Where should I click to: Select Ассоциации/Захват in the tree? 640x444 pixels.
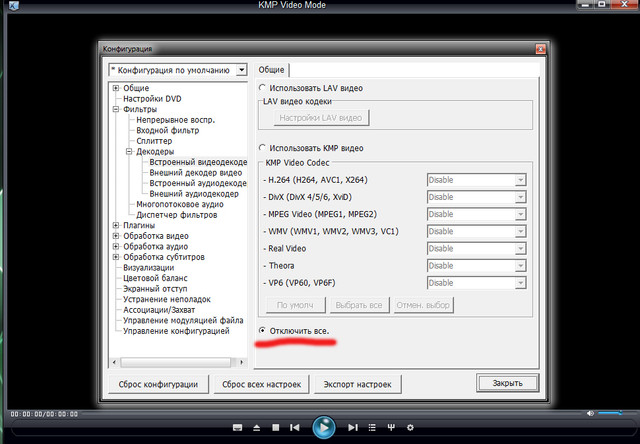point(159,310)
